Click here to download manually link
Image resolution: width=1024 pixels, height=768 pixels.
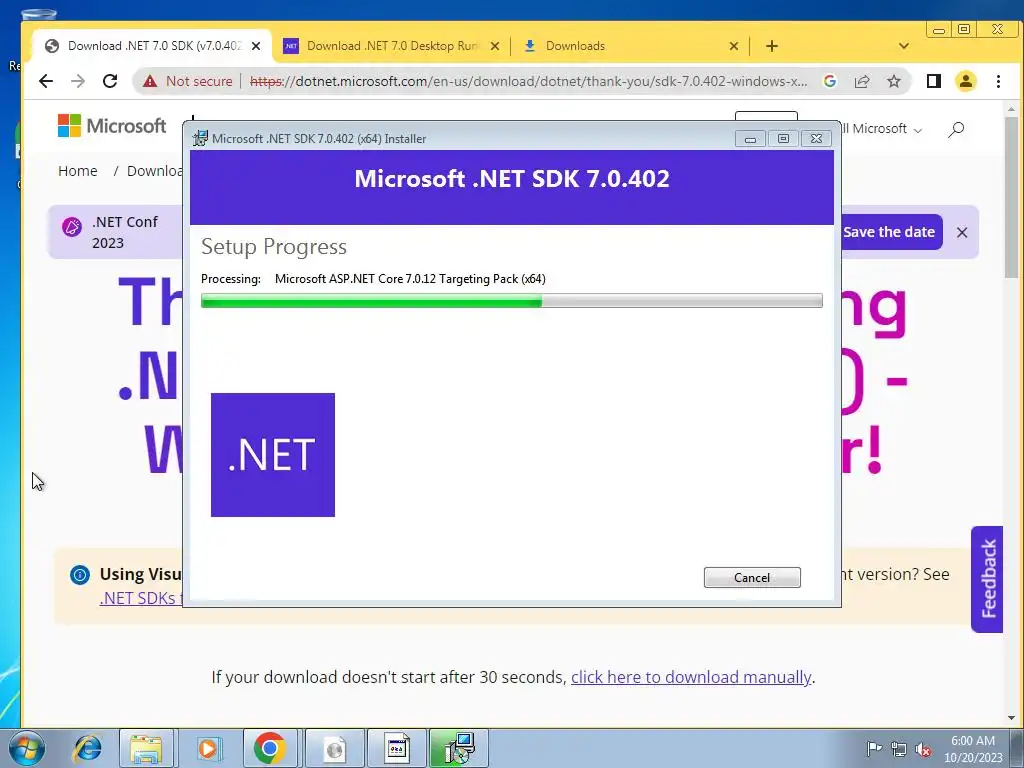[x=691, y=677]
